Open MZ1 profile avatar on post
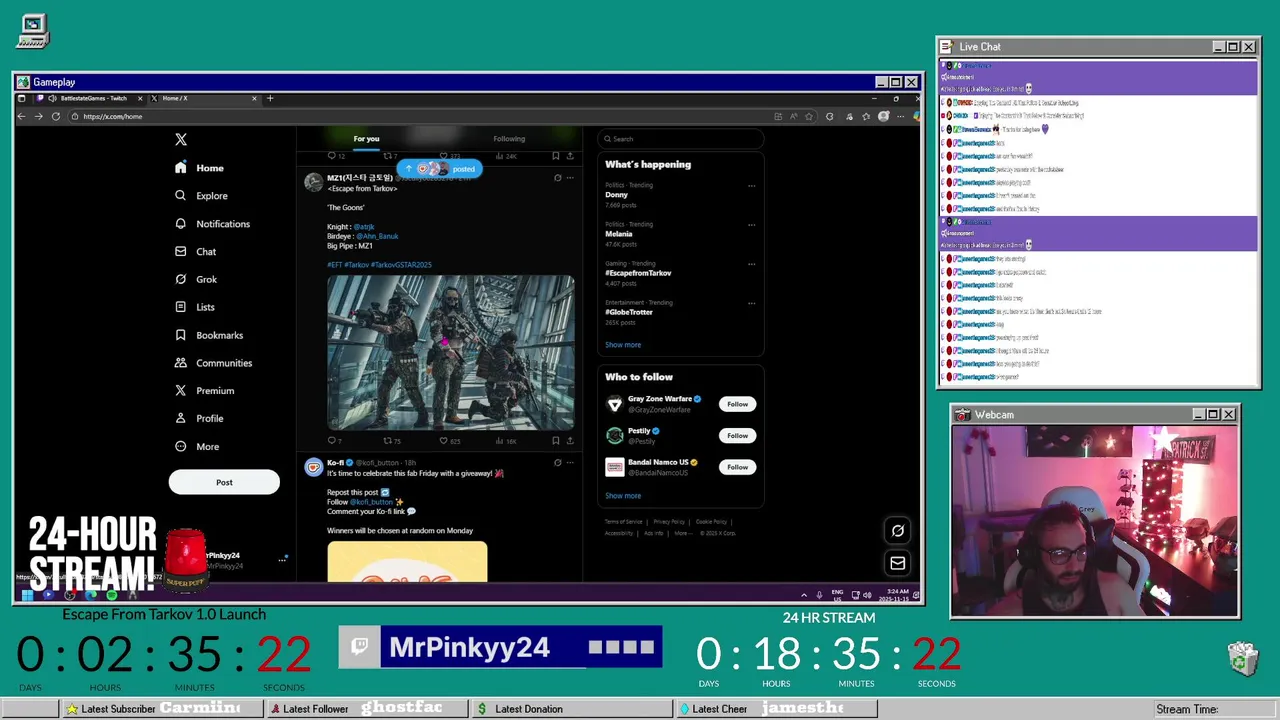The height and width of the screenshot is (720, 1280). [313, 183]
